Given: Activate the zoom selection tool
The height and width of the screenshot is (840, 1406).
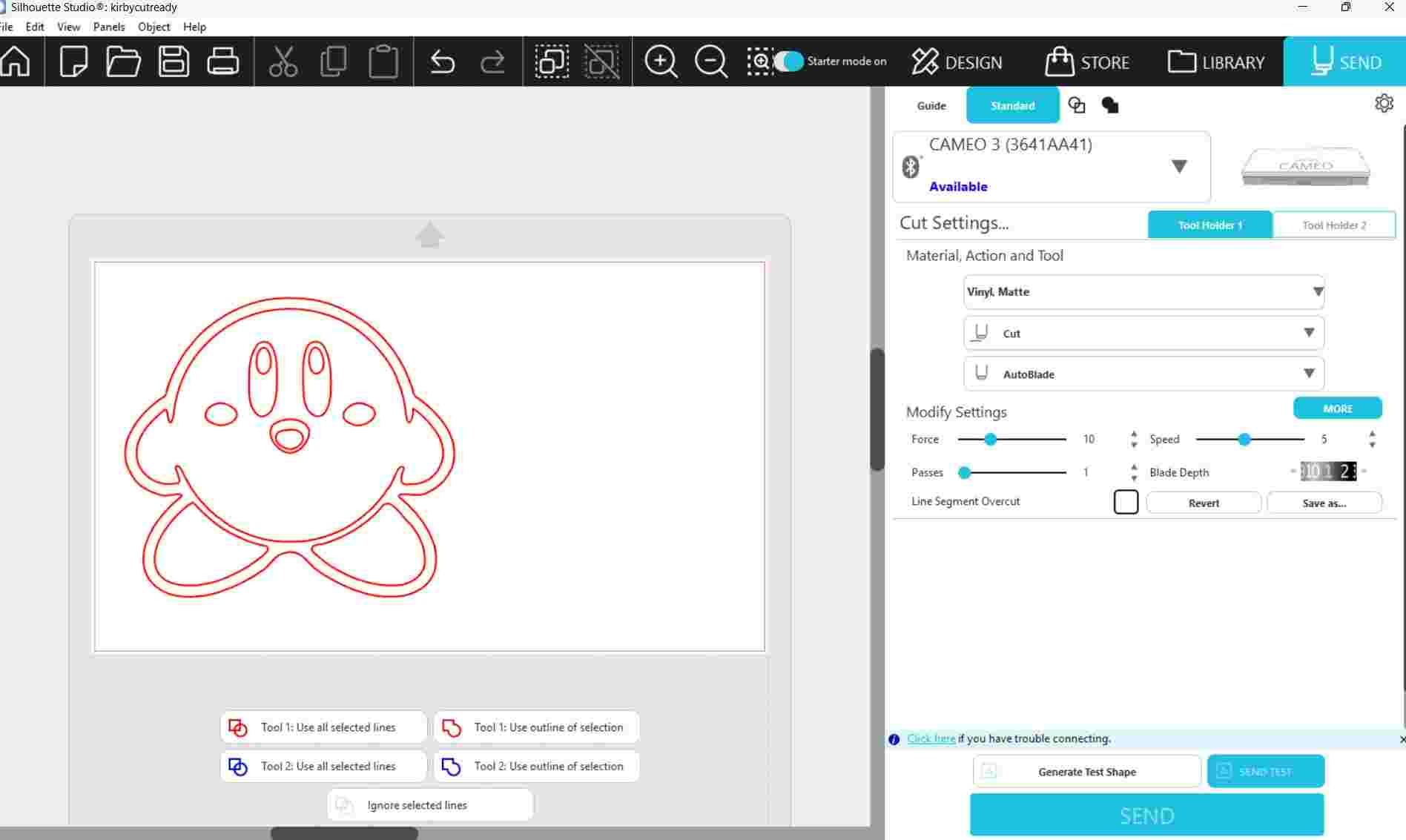Looking at the screenshot, I should pos(759,61).
